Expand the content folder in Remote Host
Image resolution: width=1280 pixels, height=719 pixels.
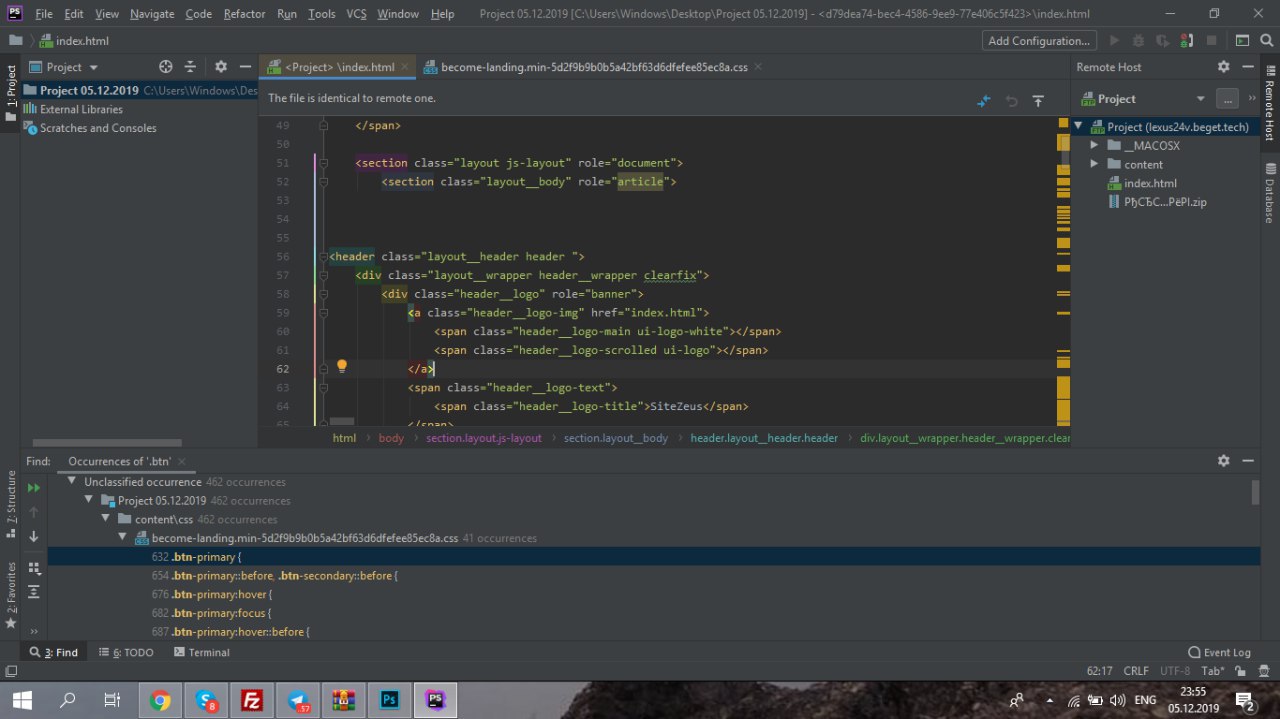pyautogui.click(x=1094, y=164)
